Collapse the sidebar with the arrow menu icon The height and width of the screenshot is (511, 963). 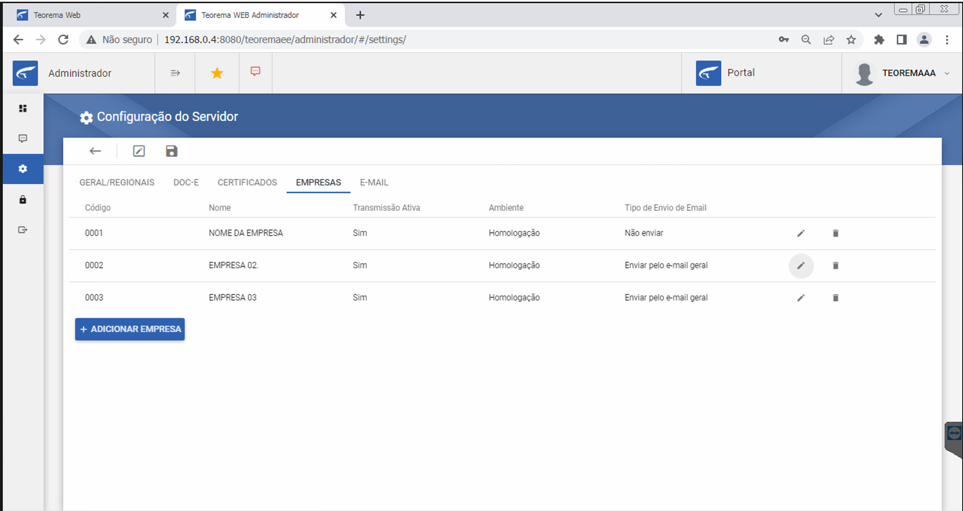pos(175,73)
